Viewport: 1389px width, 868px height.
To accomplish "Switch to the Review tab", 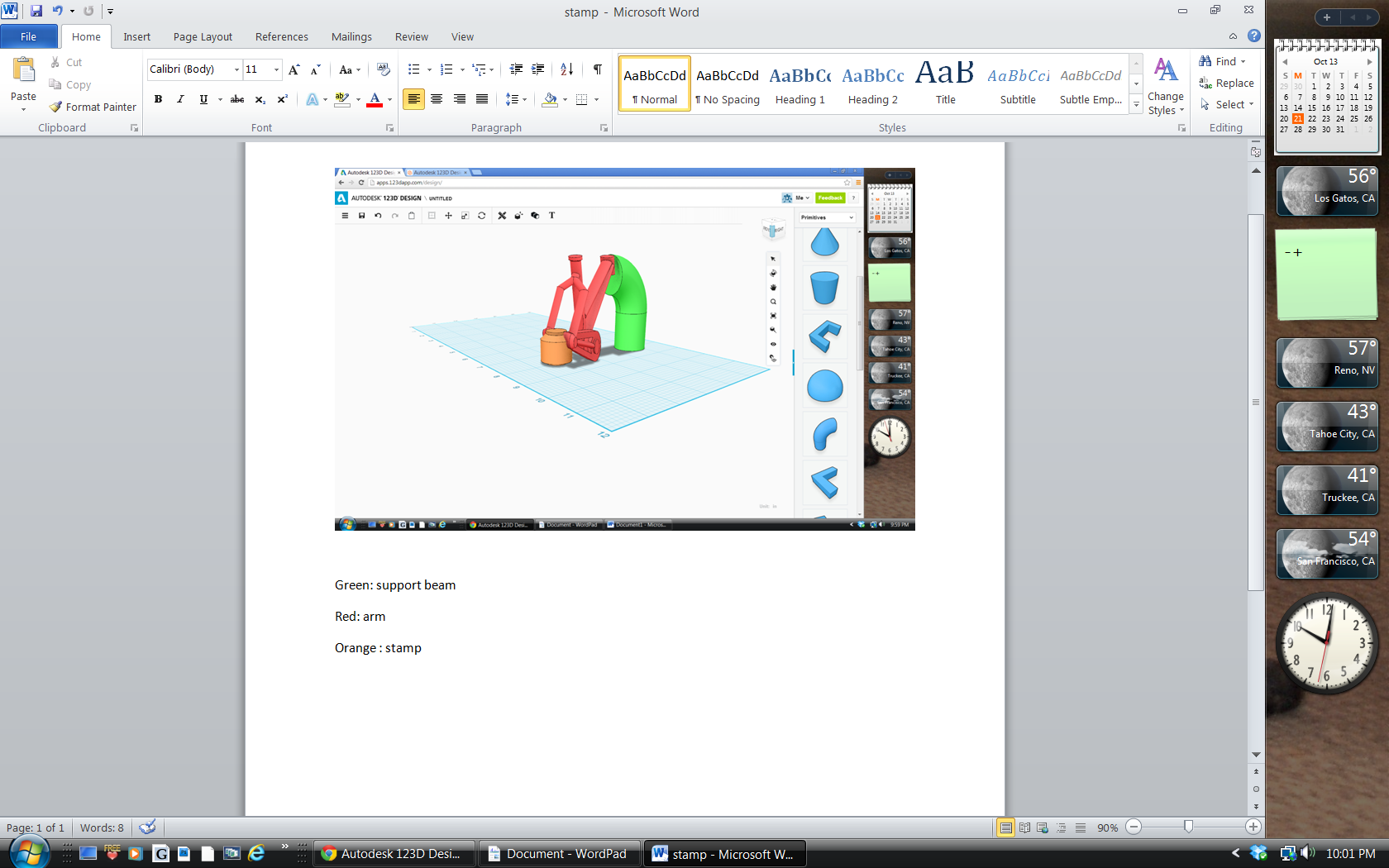I will [x=412, y=36].
